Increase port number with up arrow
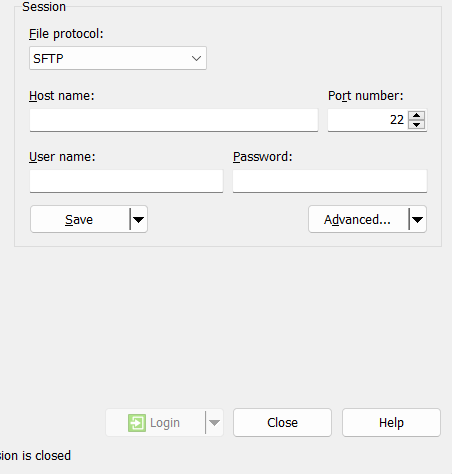452x474 pixels. 416,115
